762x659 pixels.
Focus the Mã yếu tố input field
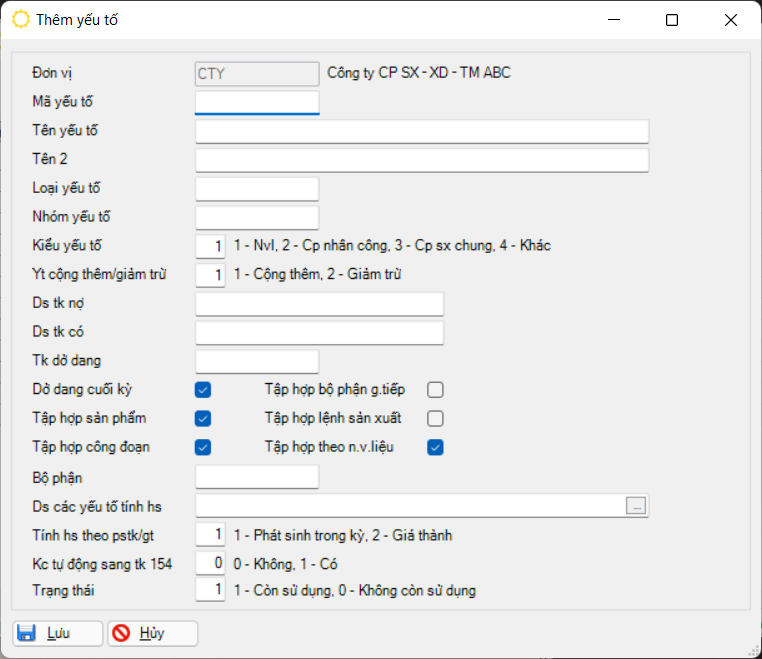(257, 102)
